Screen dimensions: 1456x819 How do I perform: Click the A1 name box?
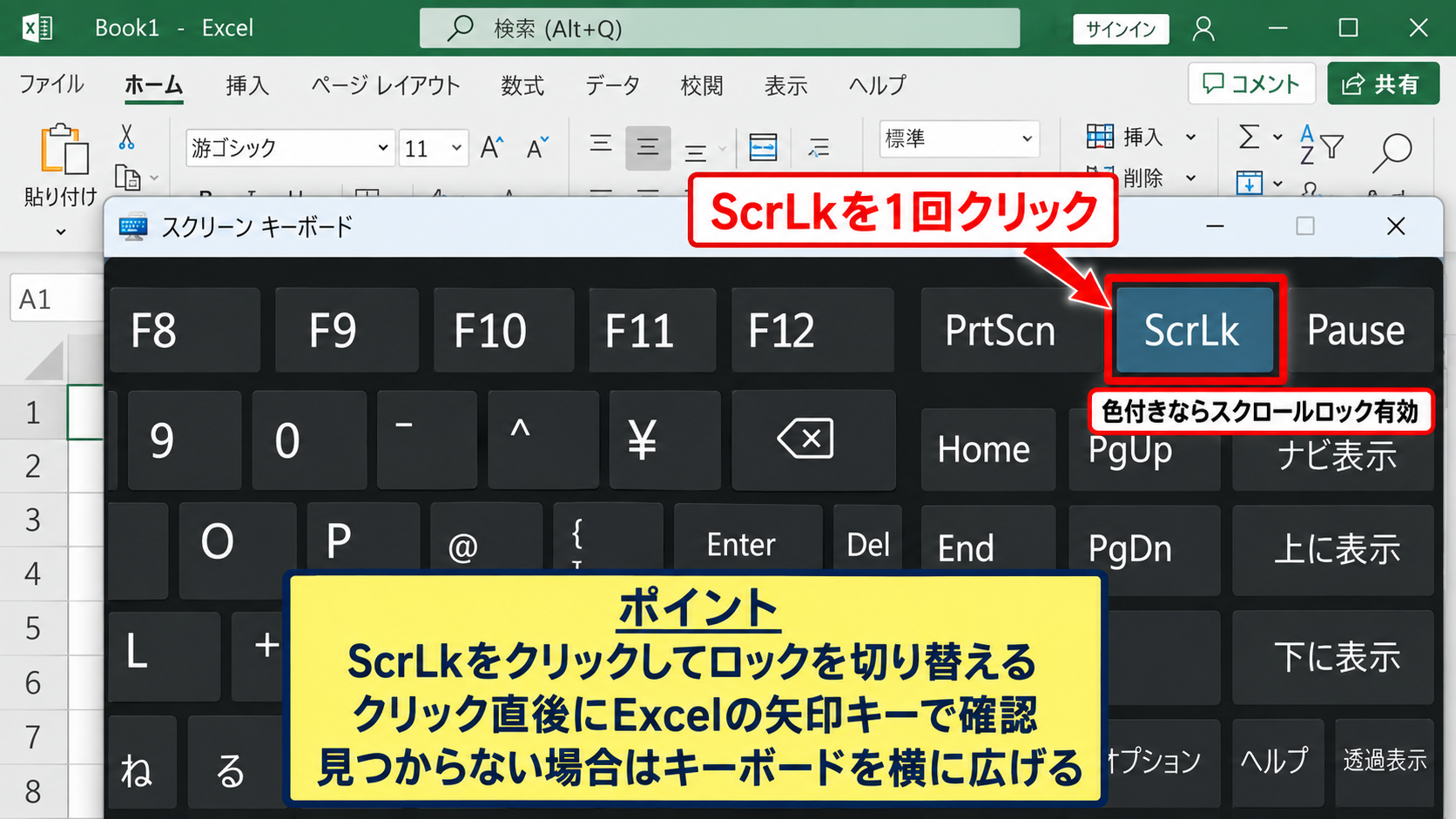[x=57, y=299]
